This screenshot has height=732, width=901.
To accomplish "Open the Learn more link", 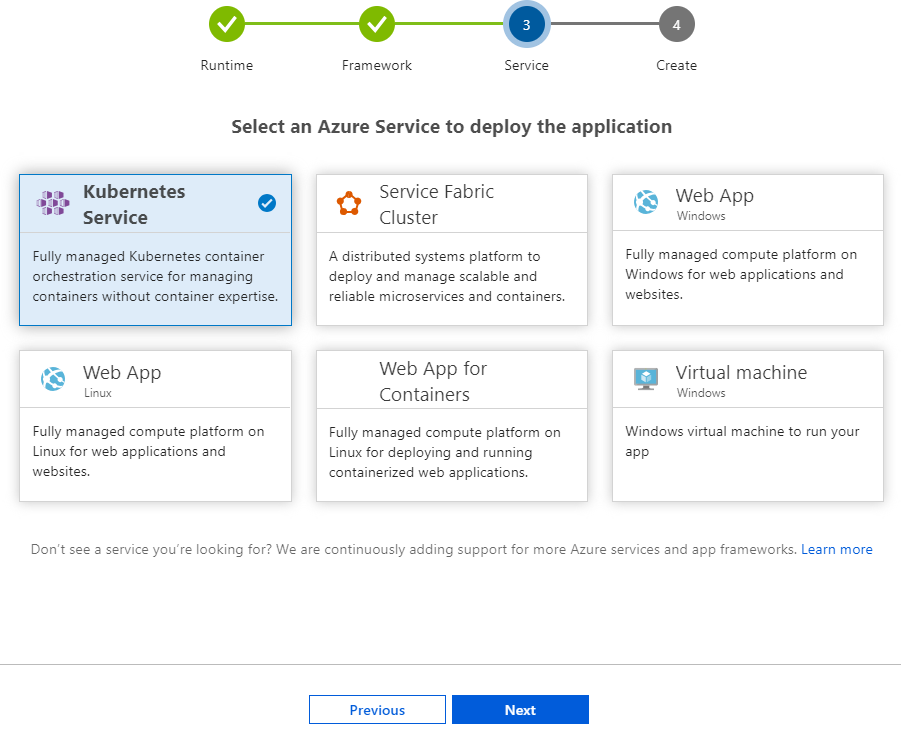I will (x=837, y=549).
